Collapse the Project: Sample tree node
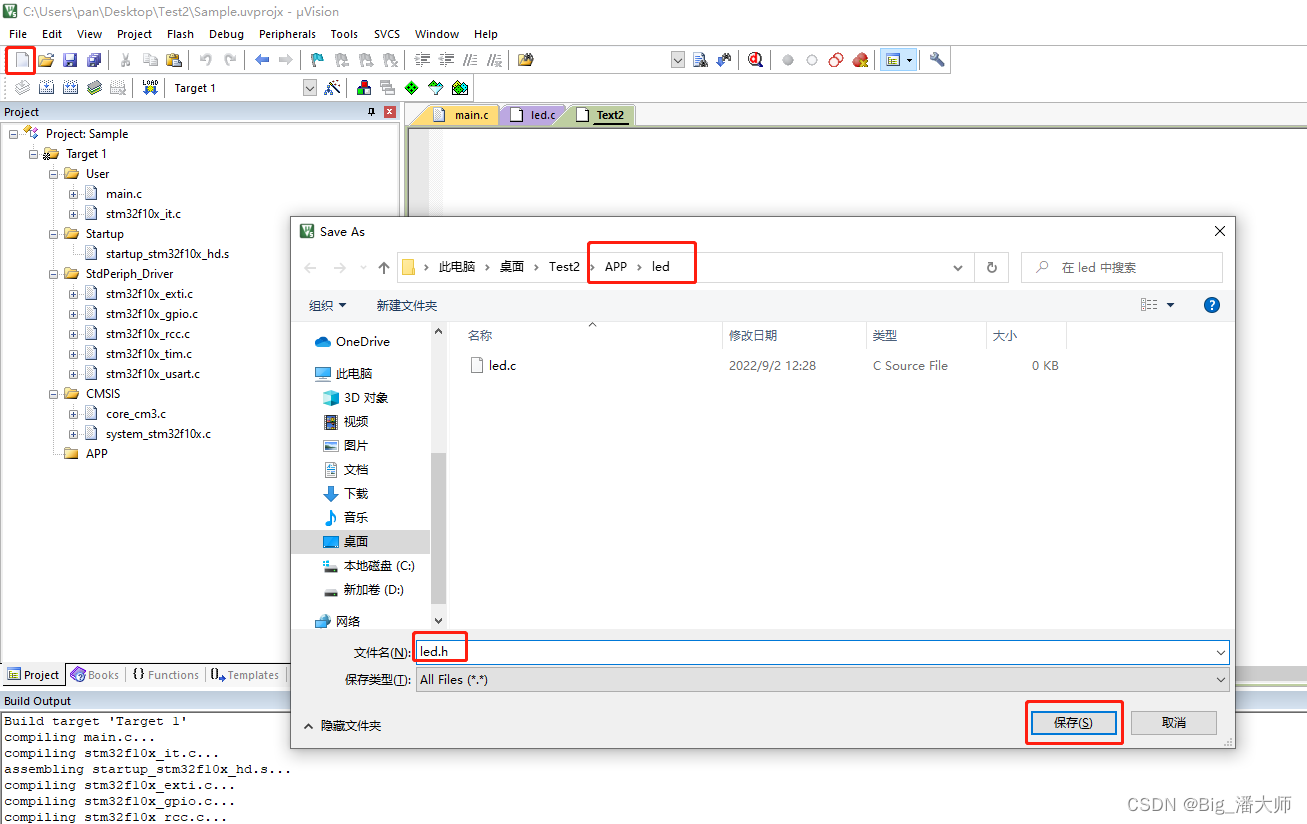This screenshot has height=824, width=1307. [14, 134]
